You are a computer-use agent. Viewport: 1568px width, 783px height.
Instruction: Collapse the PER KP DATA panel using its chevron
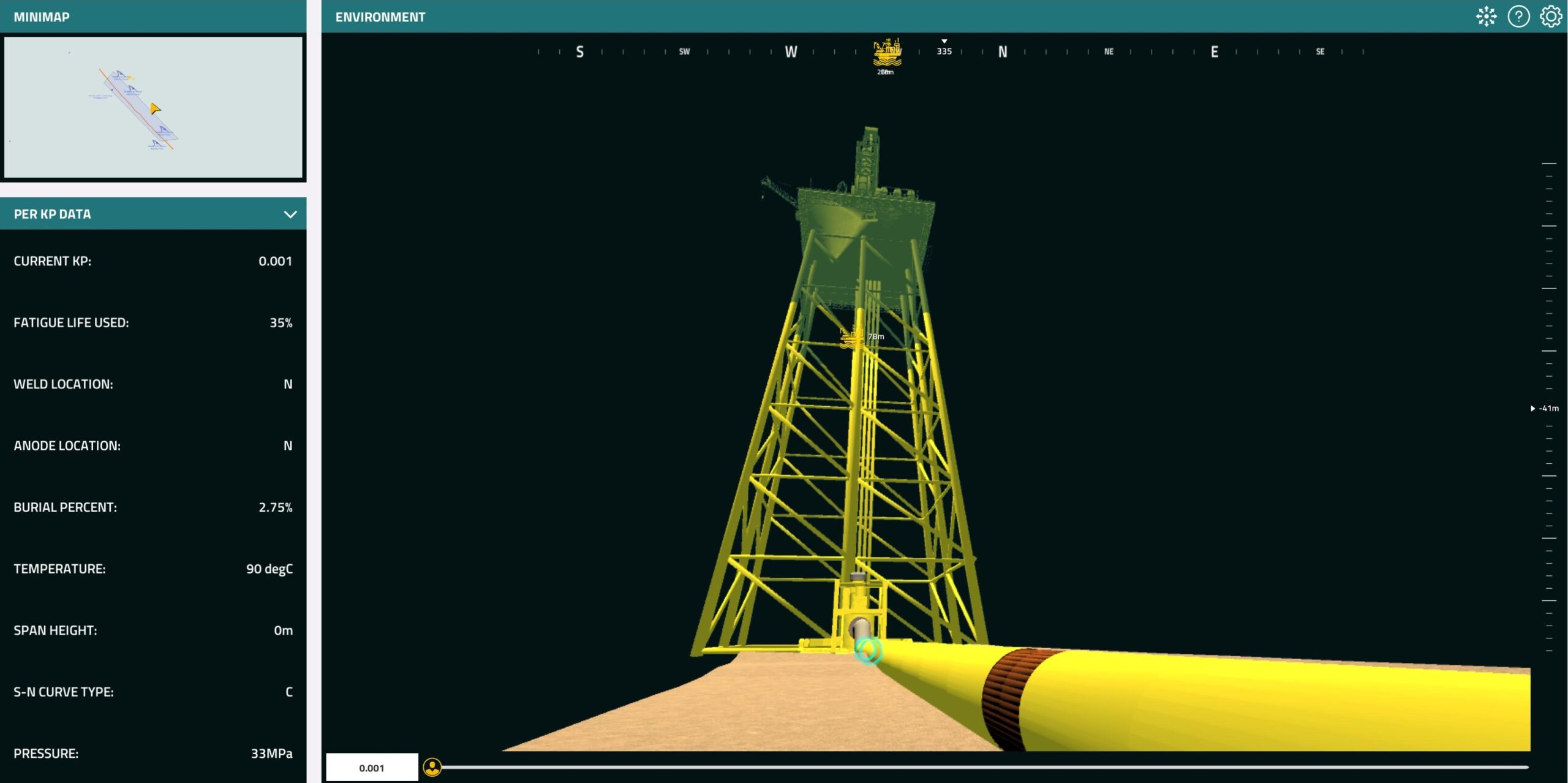click(x=291, y=214)
